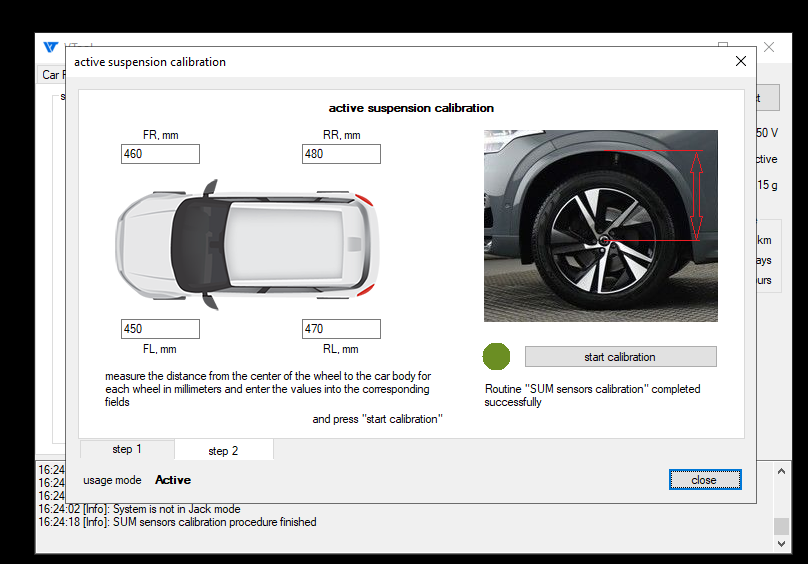This screenshot has width=808, height=564.
Task: Focus the FL, mm input box
Action: tap(160, 329)
